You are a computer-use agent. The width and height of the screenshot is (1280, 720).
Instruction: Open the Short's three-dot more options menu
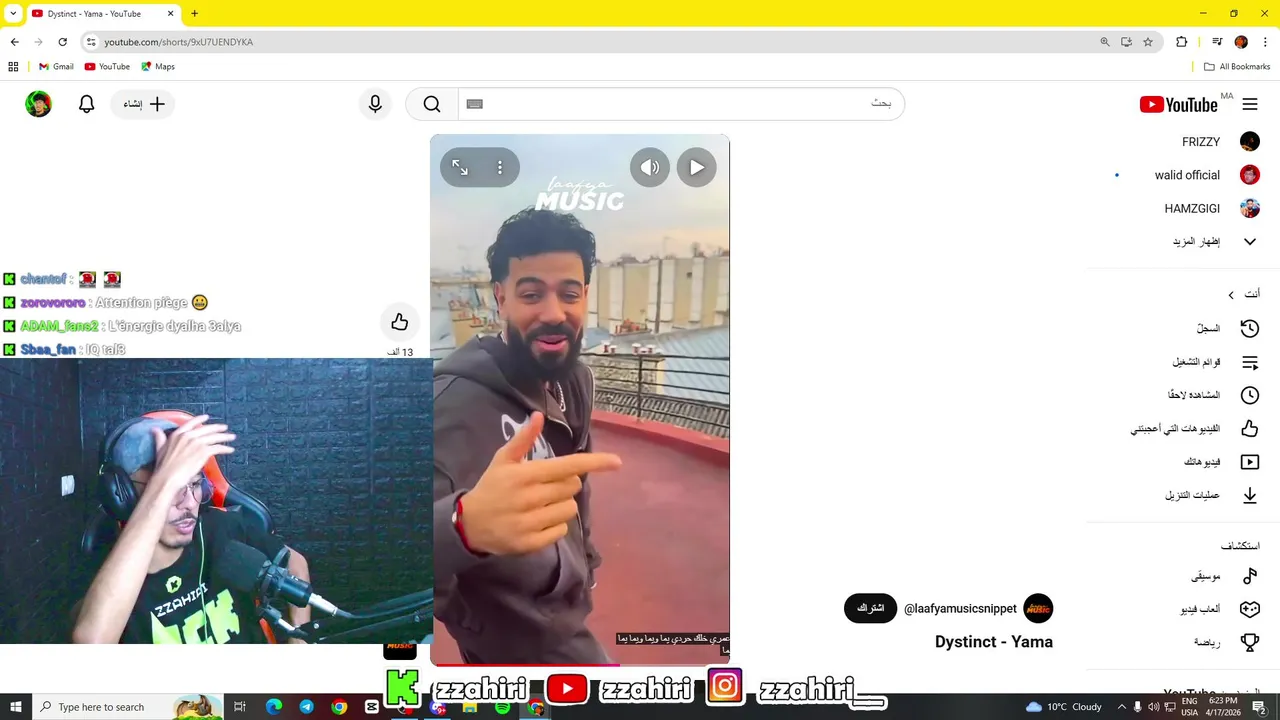pyautogui.click(x=500, y=168)
